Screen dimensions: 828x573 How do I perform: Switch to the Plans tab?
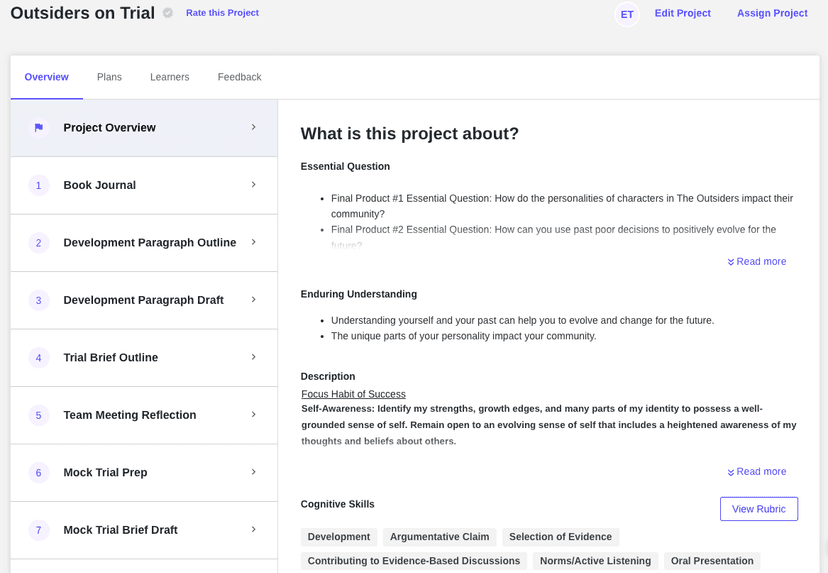pyautogui.click(x=109, y=77)
